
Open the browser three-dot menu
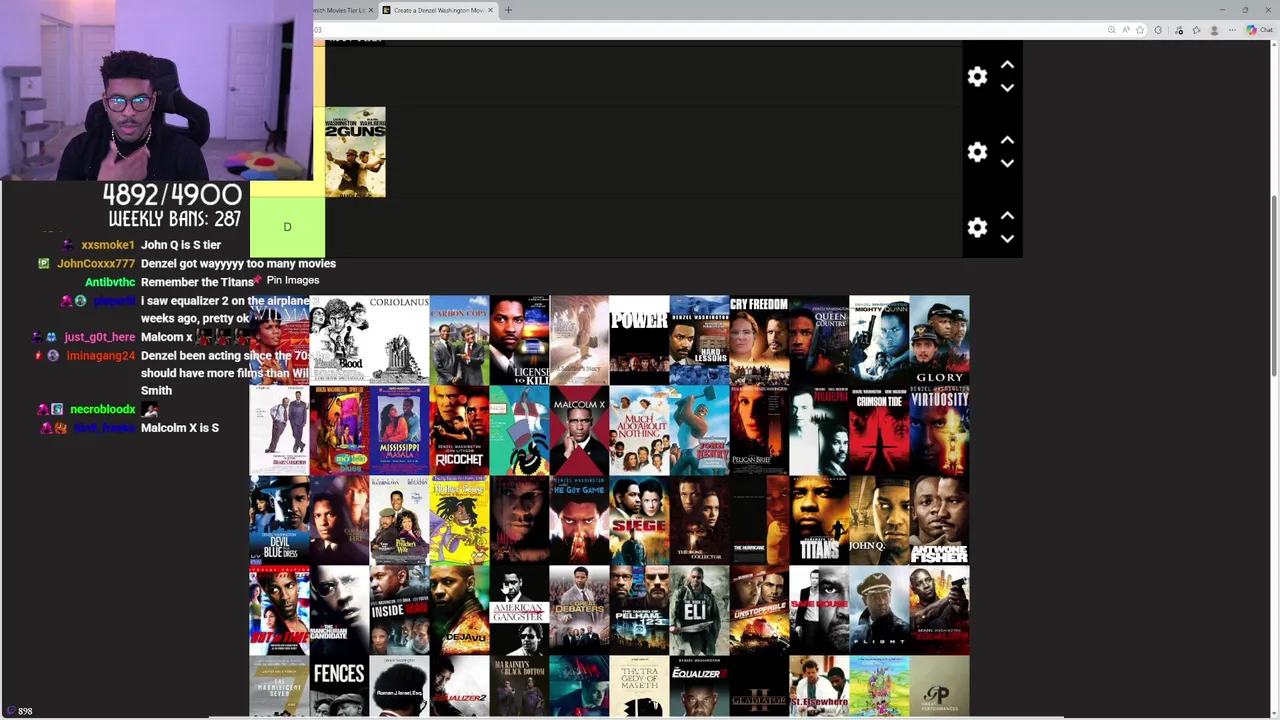point(1233,30)
